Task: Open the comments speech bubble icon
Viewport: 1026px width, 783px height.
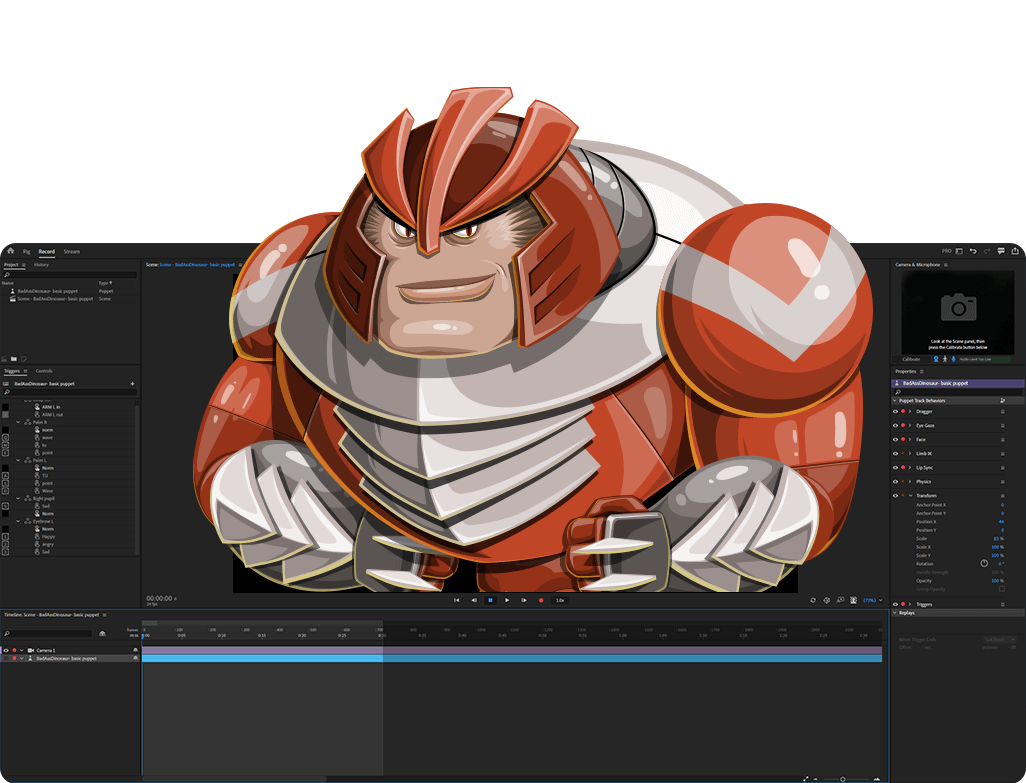Action: point(1001,251)
